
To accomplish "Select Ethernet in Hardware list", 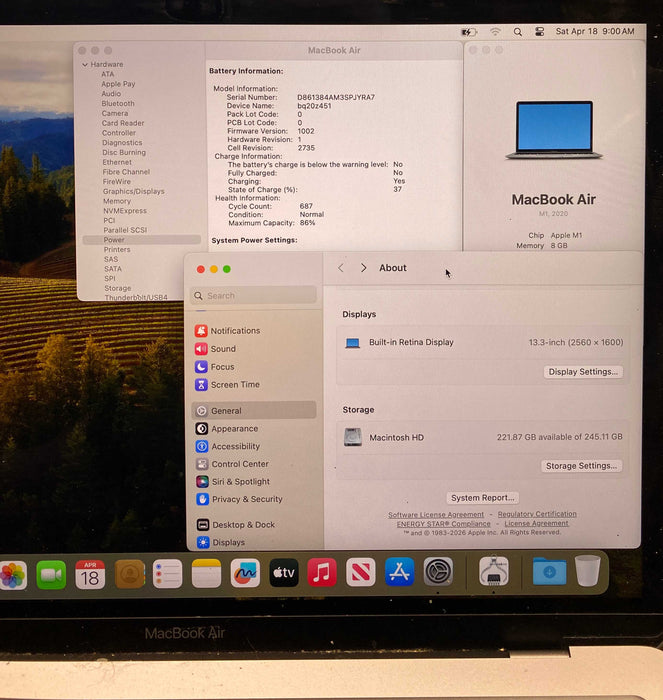I will 117,162.
